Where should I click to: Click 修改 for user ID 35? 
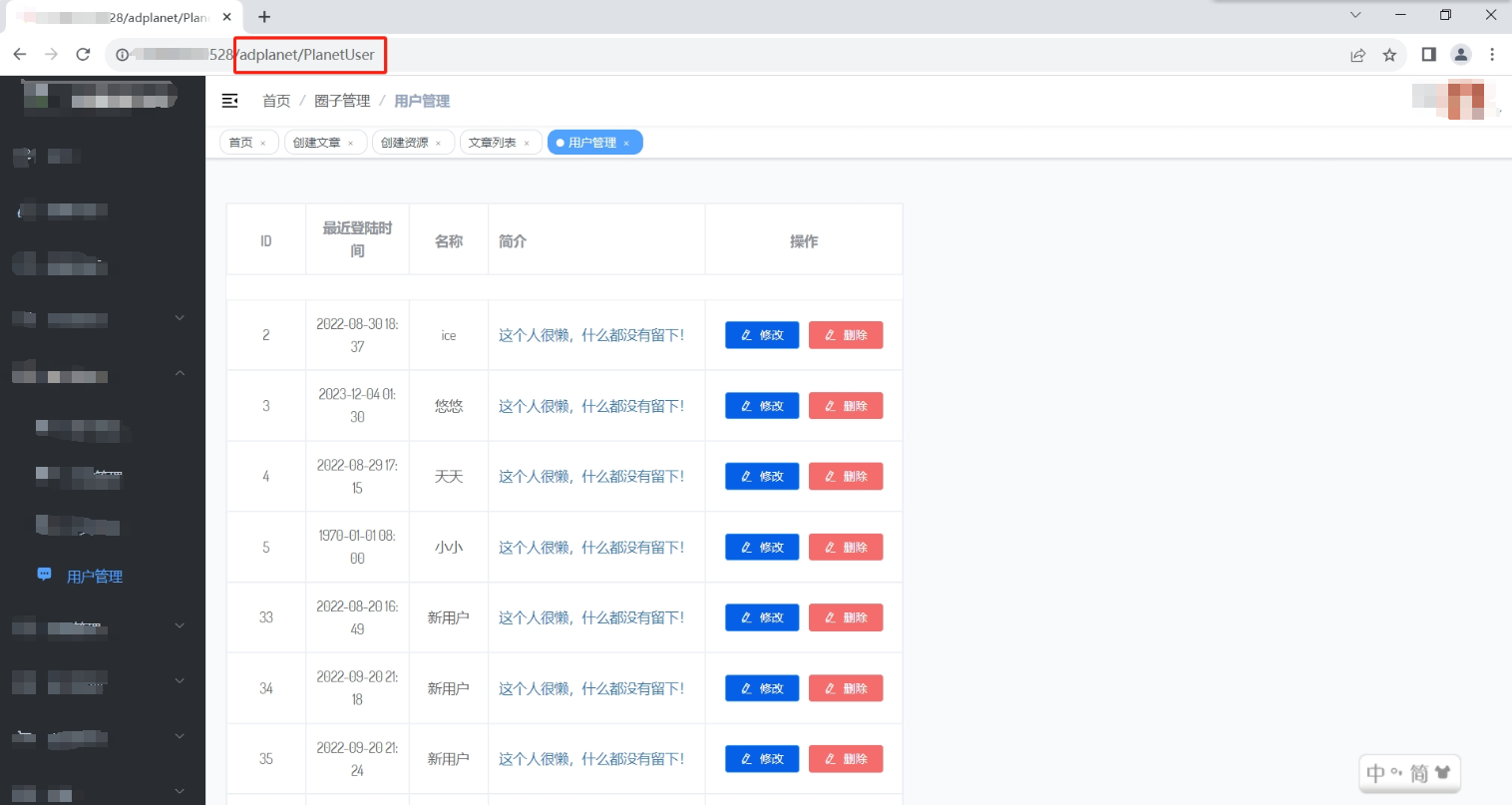pos(762,759)
